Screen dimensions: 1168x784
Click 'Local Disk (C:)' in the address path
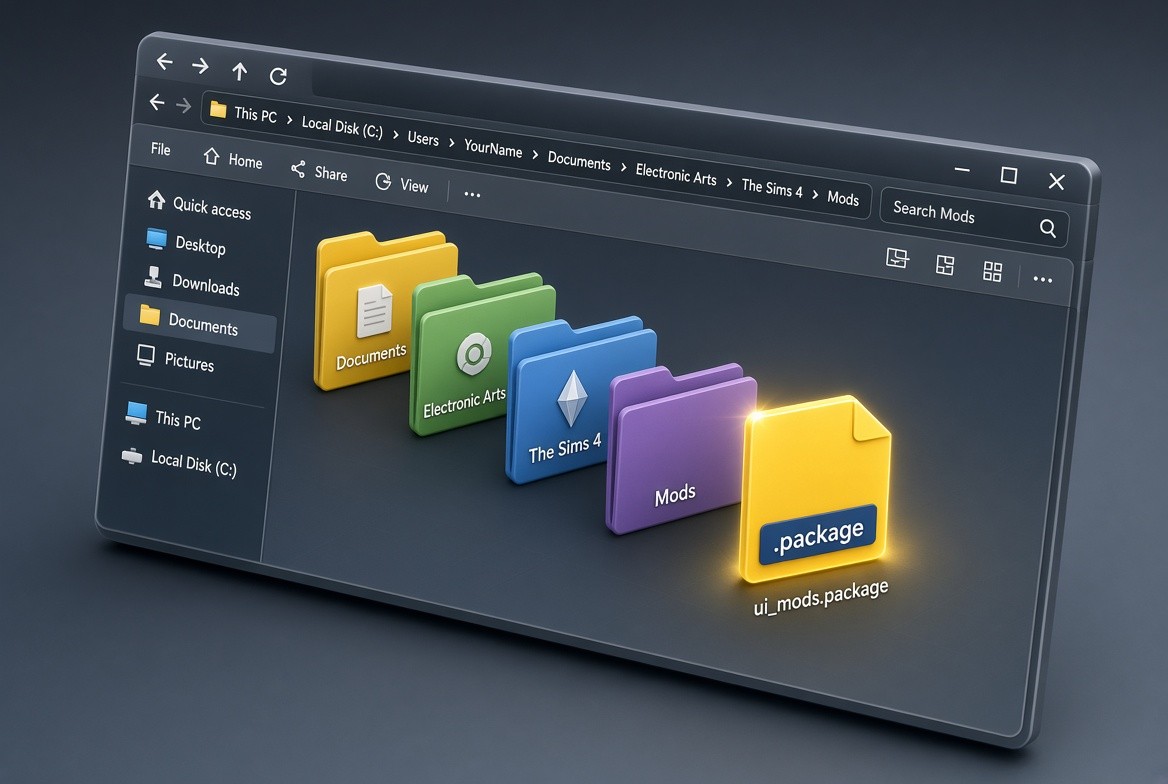pyautogui.click(x=342, y=127)
